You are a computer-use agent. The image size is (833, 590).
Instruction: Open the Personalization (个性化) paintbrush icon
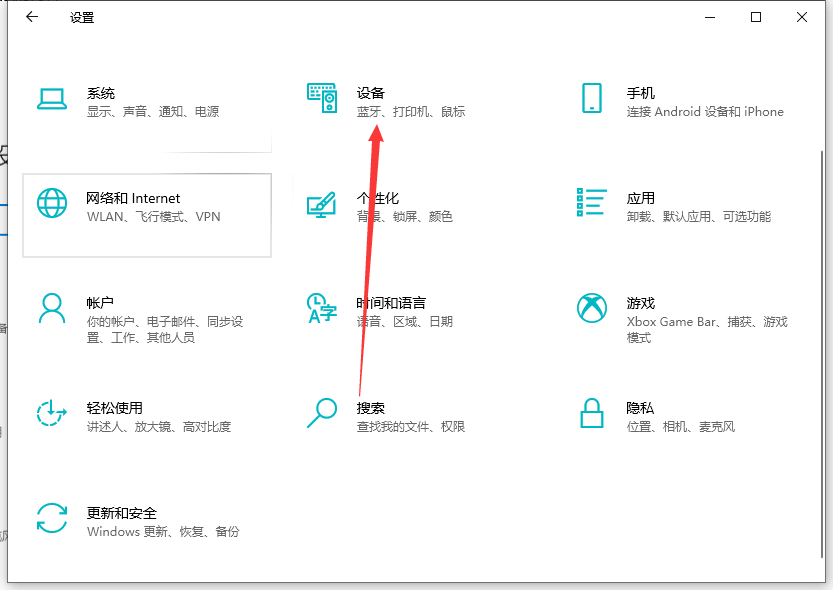[x=322, y=203]
